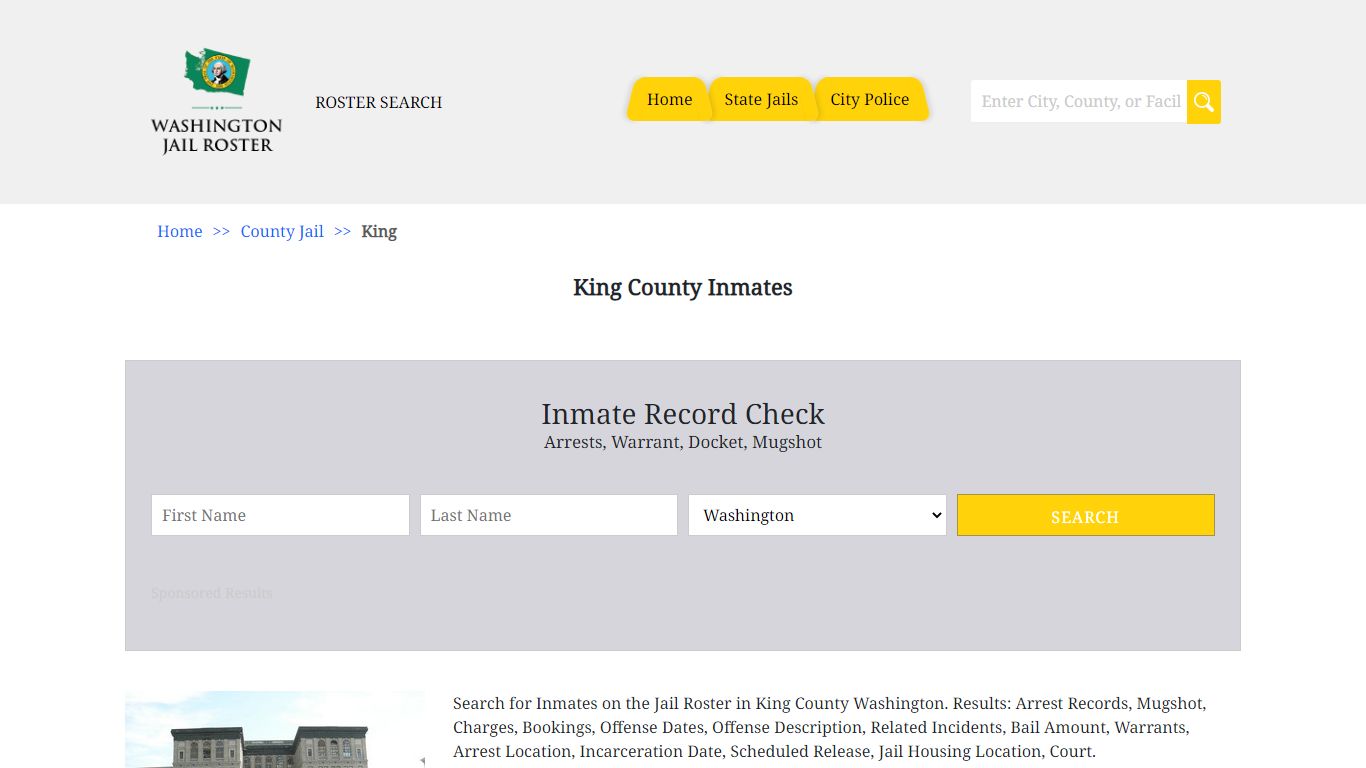This screenshot has width=1366, height=768.
Task: Open the ROSTER SEARCH header link
Action: [x=378, y=102]
